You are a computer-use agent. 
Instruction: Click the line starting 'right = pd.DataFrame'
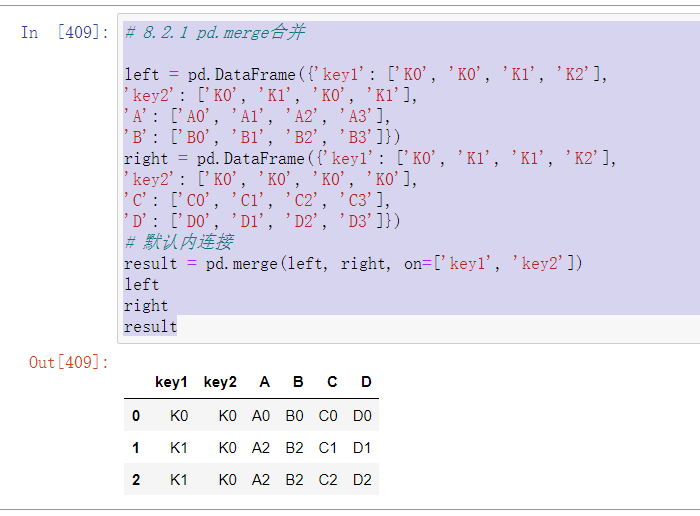370,158
